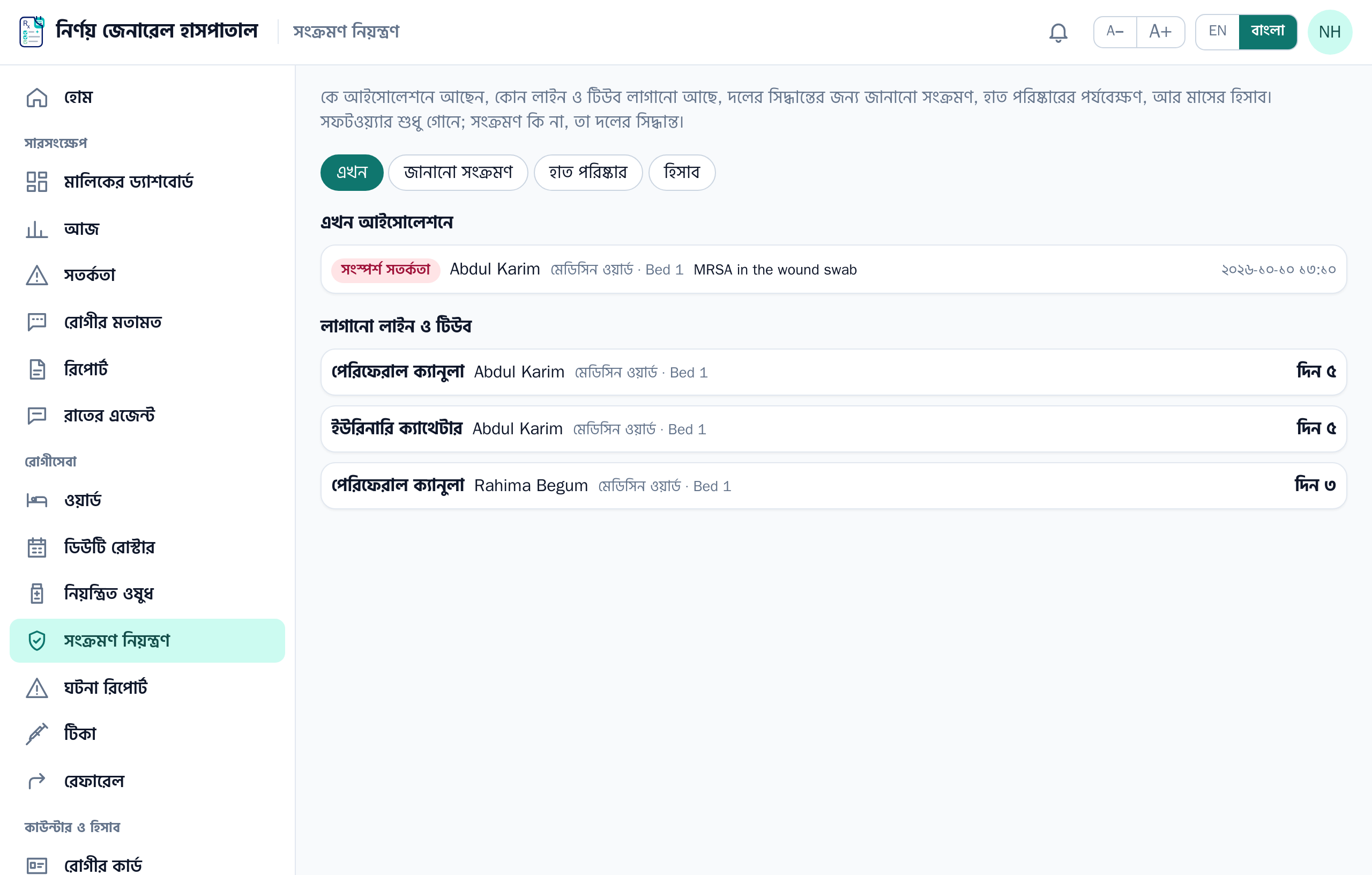Open Abdul Karim isolation record row

[x=833, y=270]
